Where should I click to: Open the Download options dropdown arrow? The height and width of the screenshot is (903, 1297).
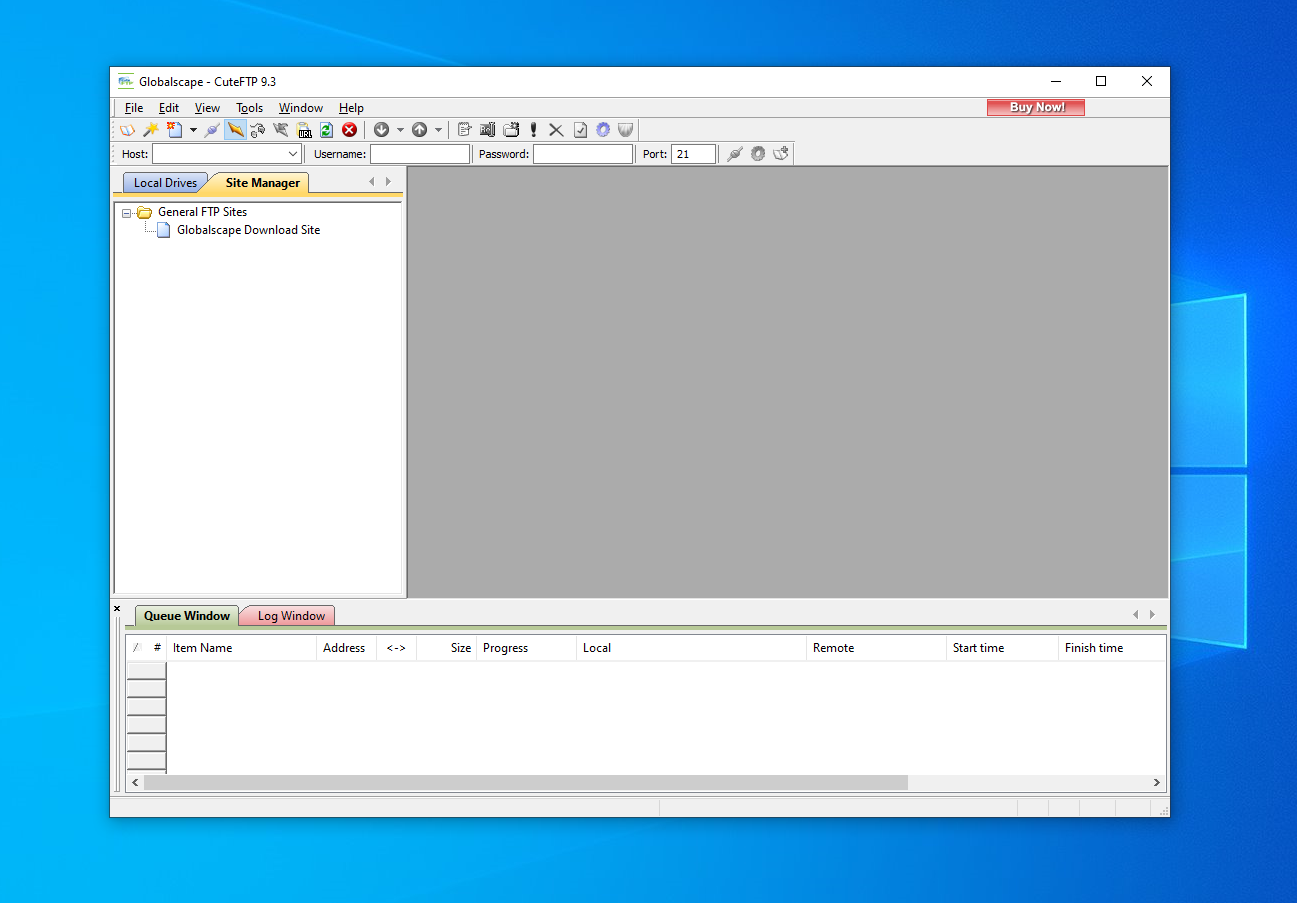click(400, 129)
